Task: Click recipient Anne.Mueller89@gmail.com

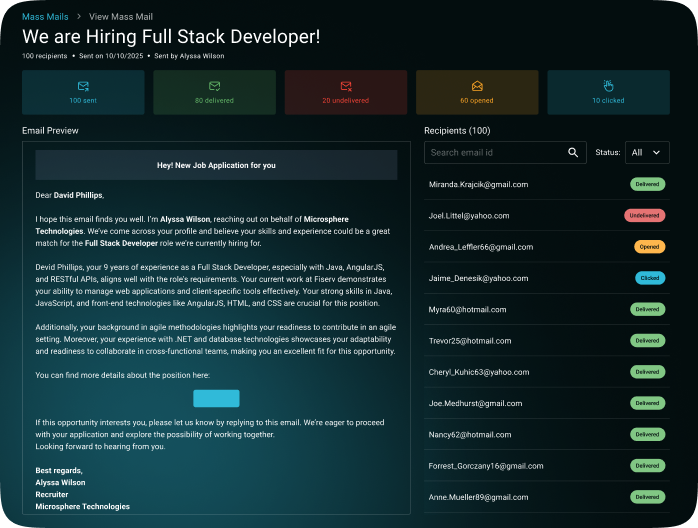Action: tap(479, 497)
